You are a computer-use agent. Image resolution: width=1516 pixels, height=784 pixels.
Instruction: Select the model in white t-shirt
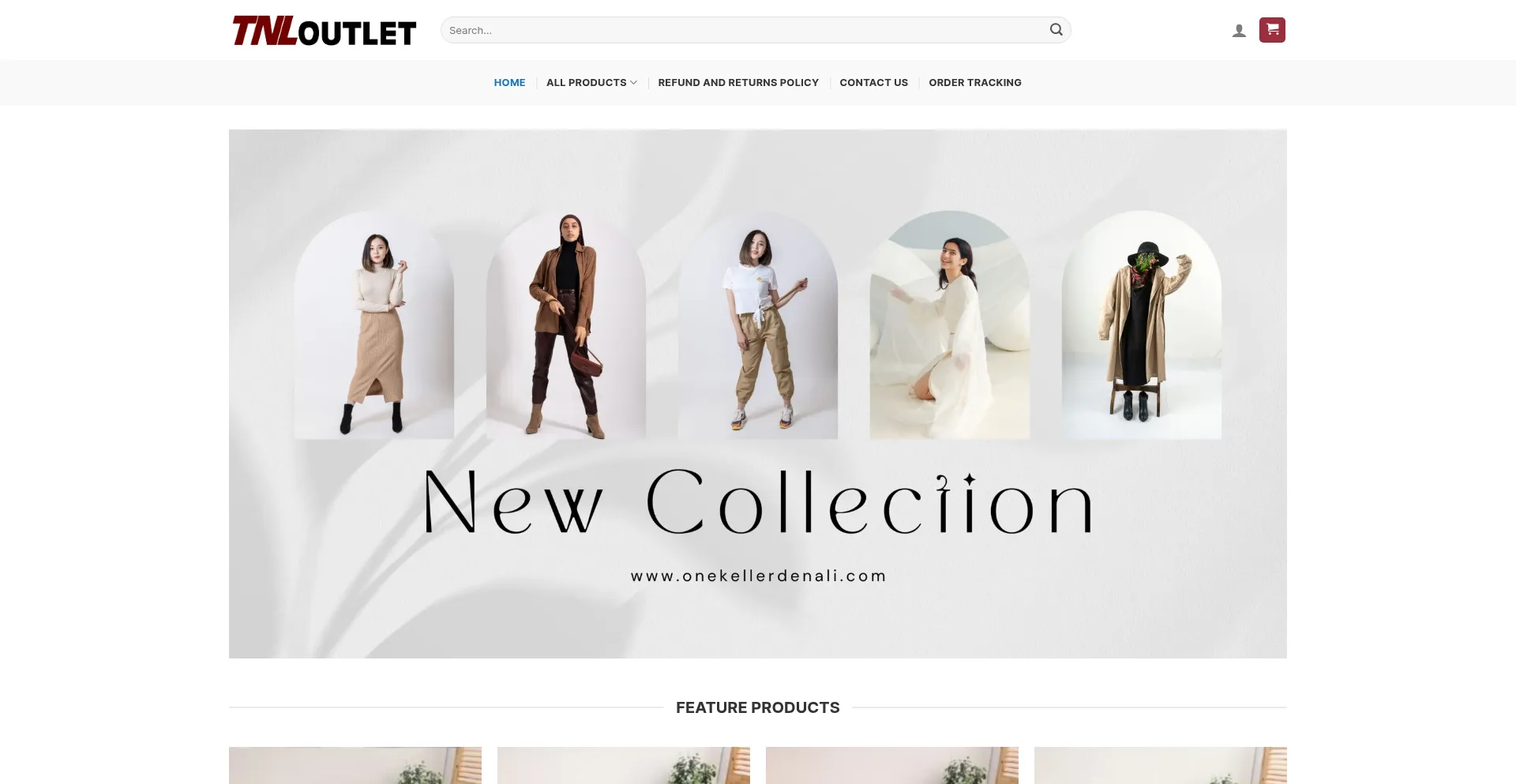pos(758,325)
